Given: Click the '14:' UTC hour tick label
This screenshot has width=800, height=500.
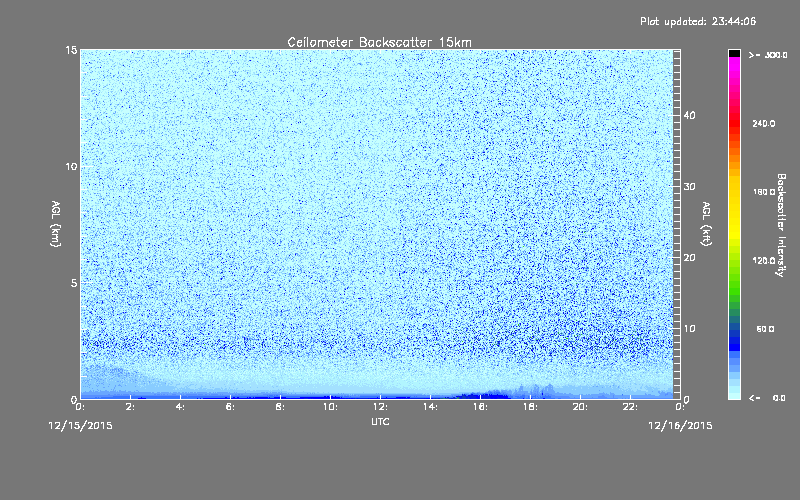Looking at the screenshot, I should (430, 407).
